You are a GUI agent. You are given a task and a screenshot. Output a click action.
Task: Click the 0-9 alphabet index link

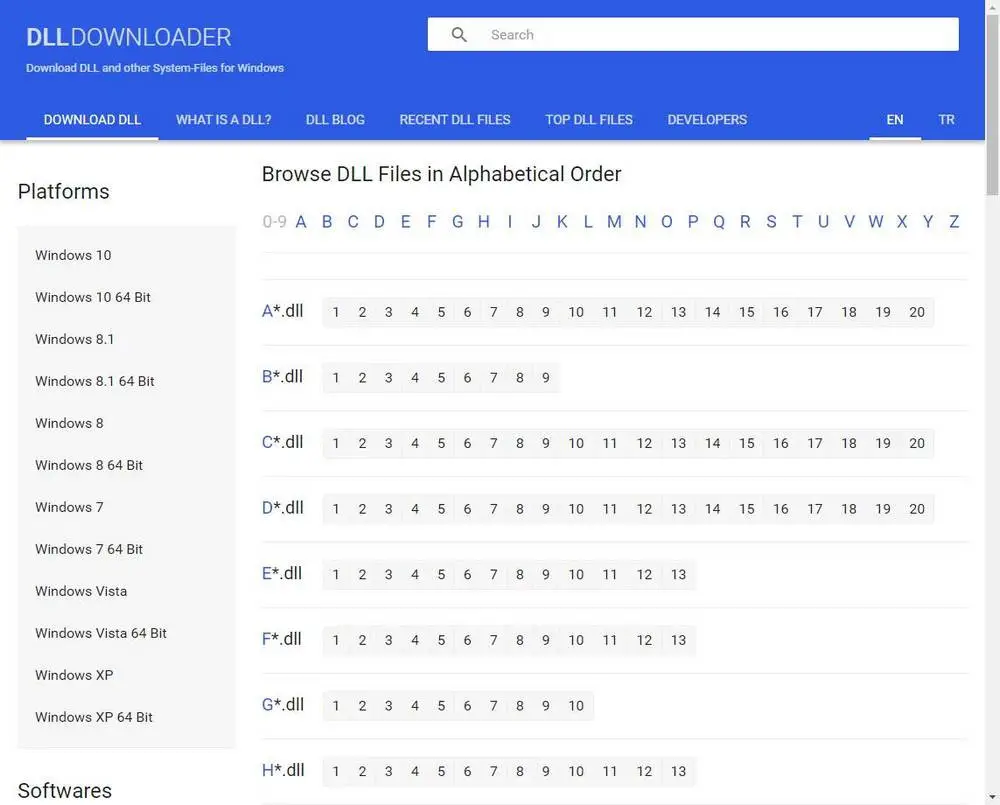pyautogui.click(x=274, y=221)
